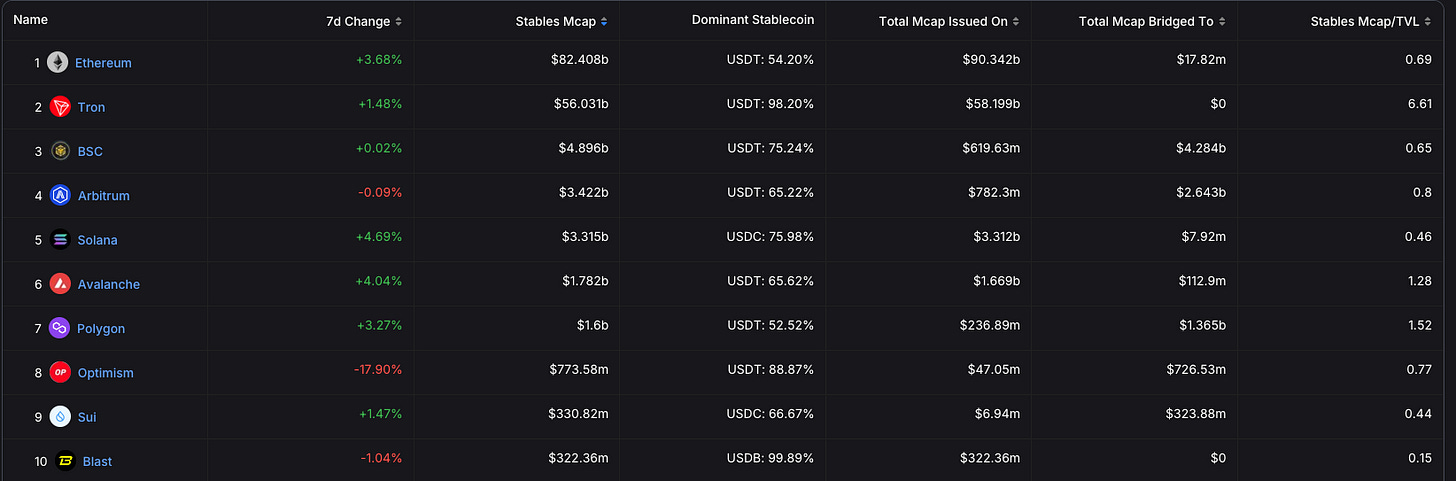Click the red Optimism OP logo icon
The height and width of the screenshot is (481, 1456).
(60, 372)
